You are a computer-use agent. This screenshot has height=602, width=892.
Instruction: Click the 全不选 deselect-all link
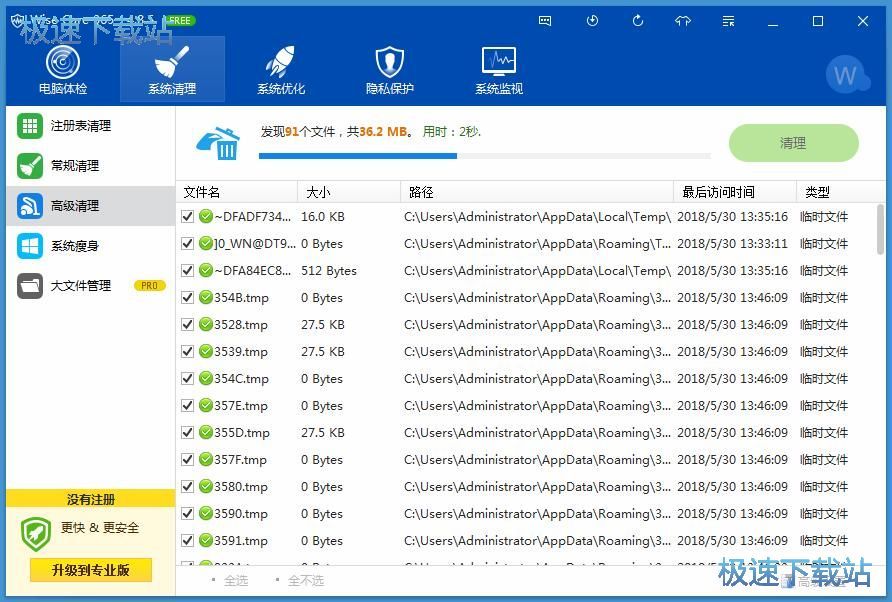tap(306, 580)
